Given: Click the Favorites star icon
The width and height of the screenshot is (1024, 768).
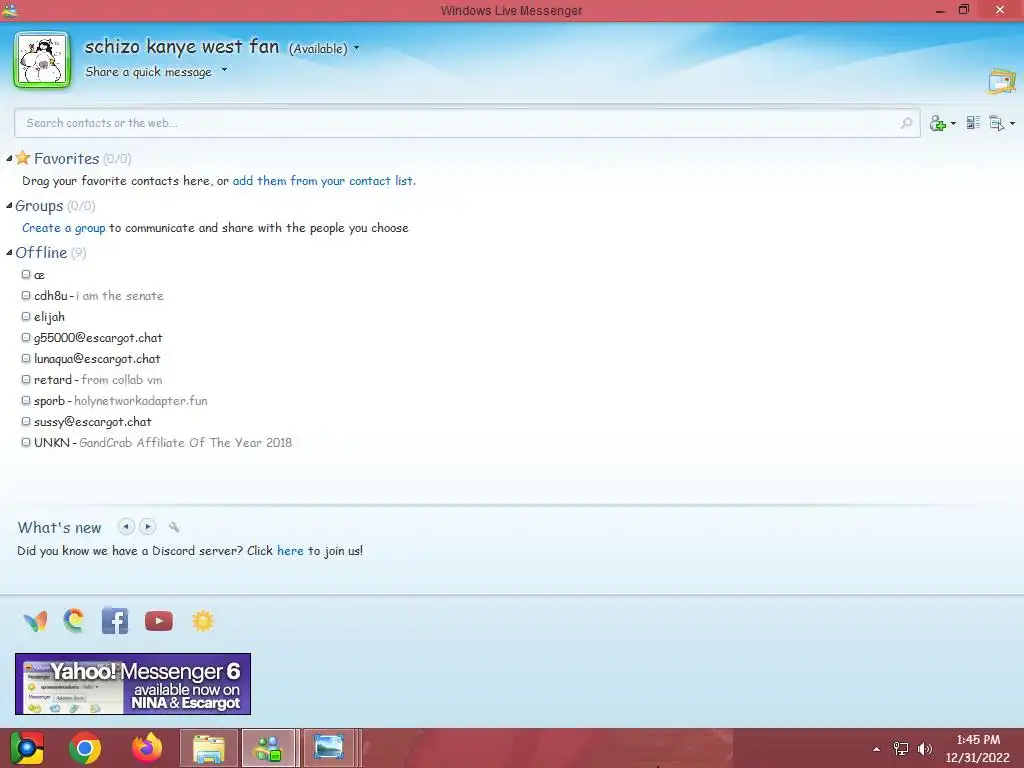Looking at the screenshot, I should click(x=23, y=157).
